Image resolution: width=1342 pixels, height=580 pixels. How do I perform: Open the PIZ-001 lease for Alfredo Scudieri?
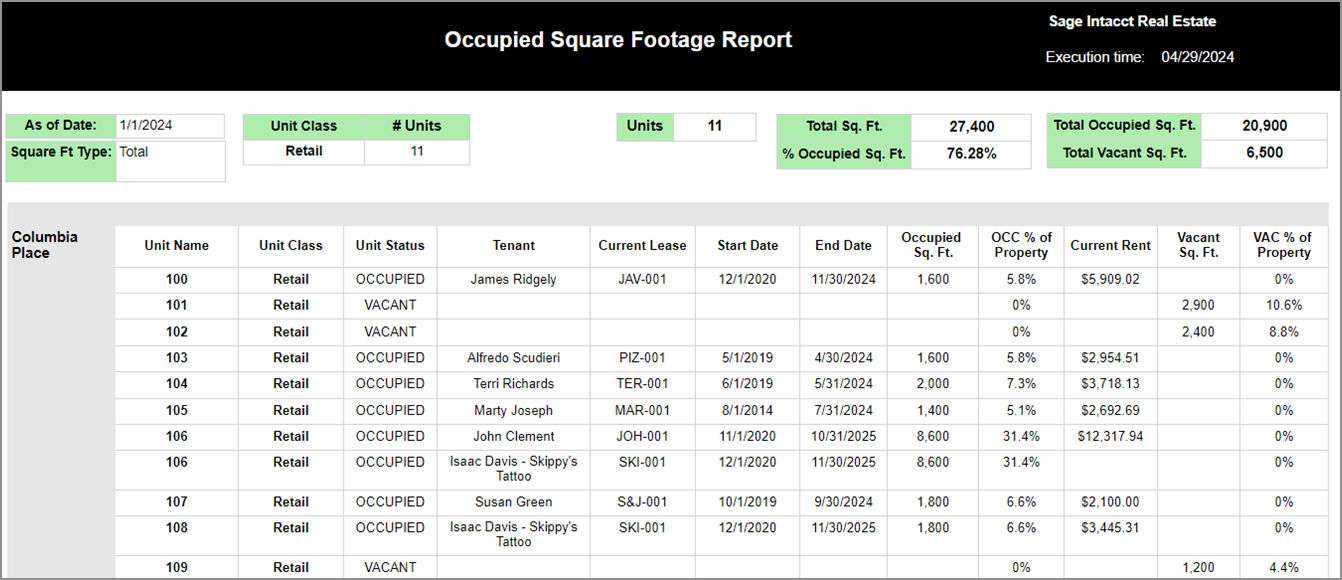point(642,357)
